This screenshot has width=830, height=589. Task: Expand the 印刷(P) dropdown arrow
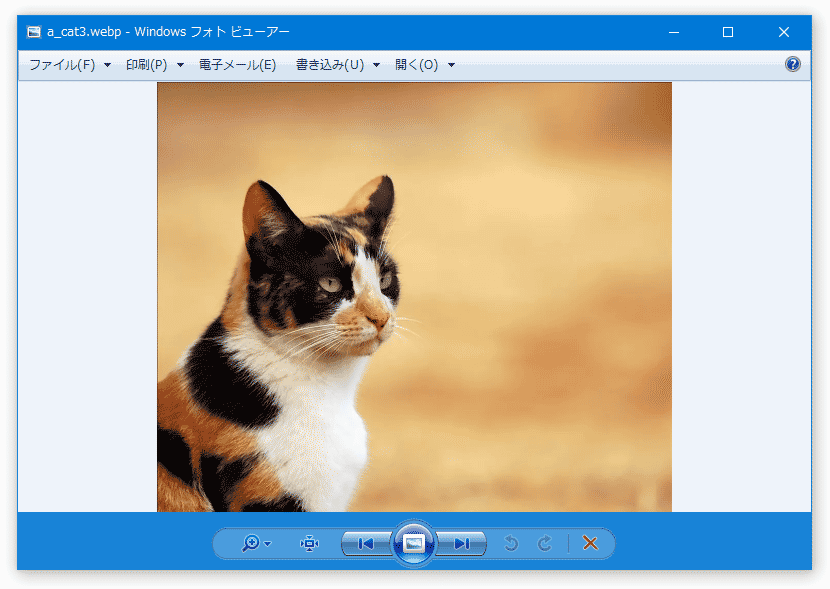180,65
